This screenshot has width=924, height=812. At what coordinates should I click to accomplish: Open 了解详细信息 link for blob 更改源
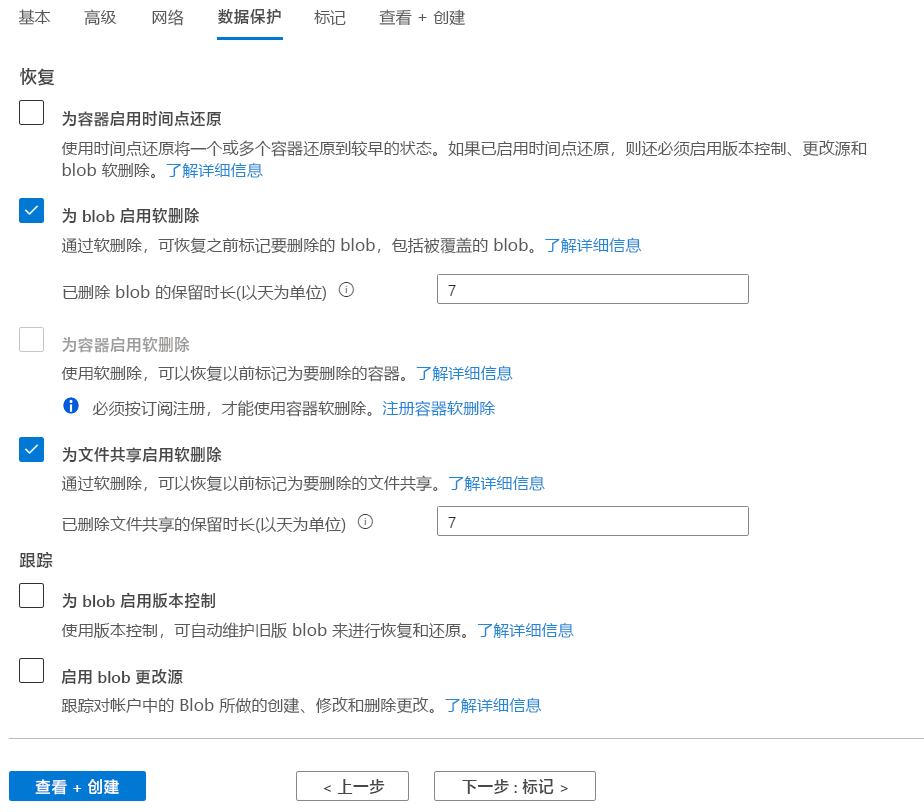[x=493, y=705]
